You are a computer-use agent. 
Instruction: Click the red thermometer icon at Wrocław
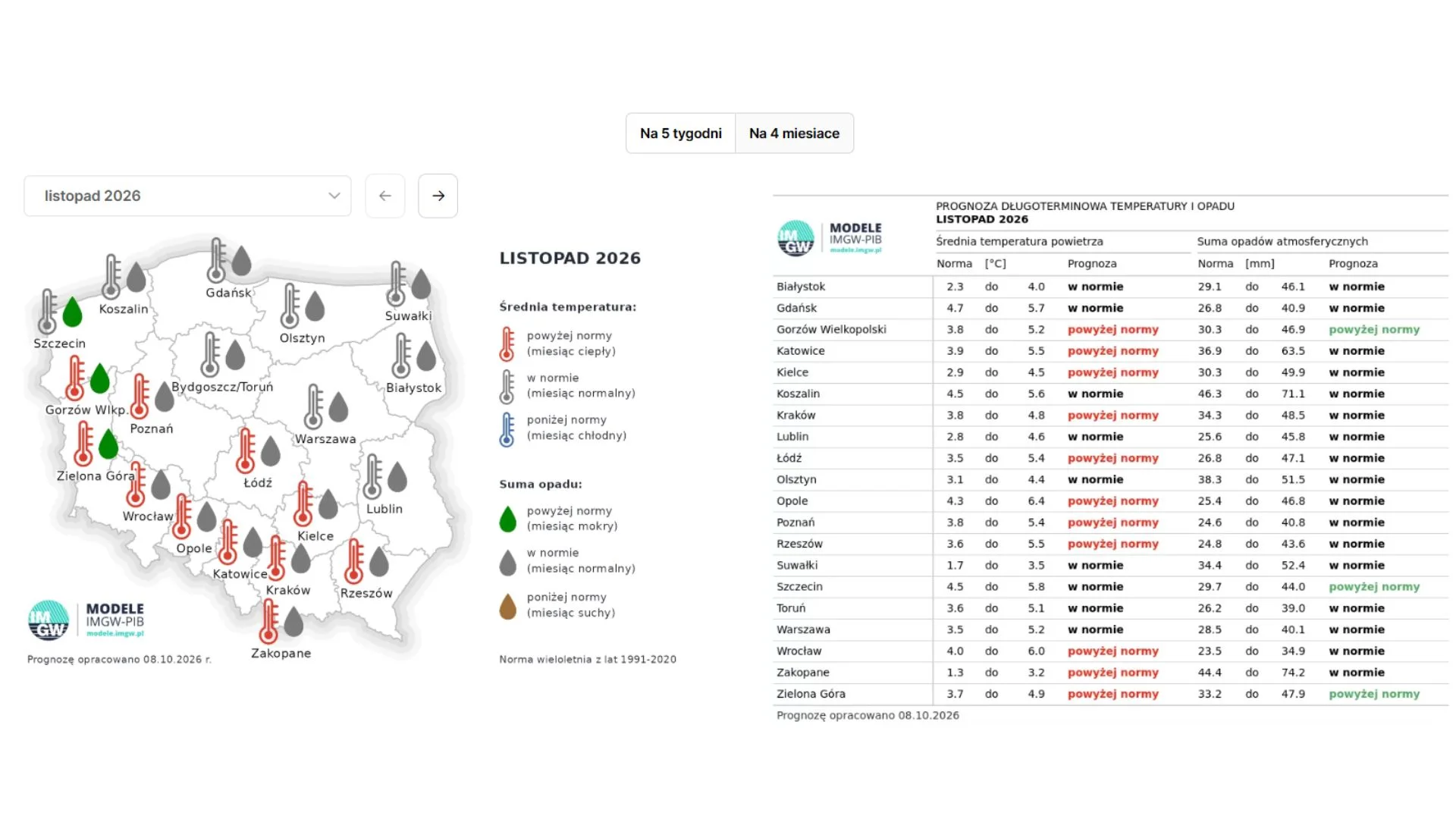coord(136,484)
